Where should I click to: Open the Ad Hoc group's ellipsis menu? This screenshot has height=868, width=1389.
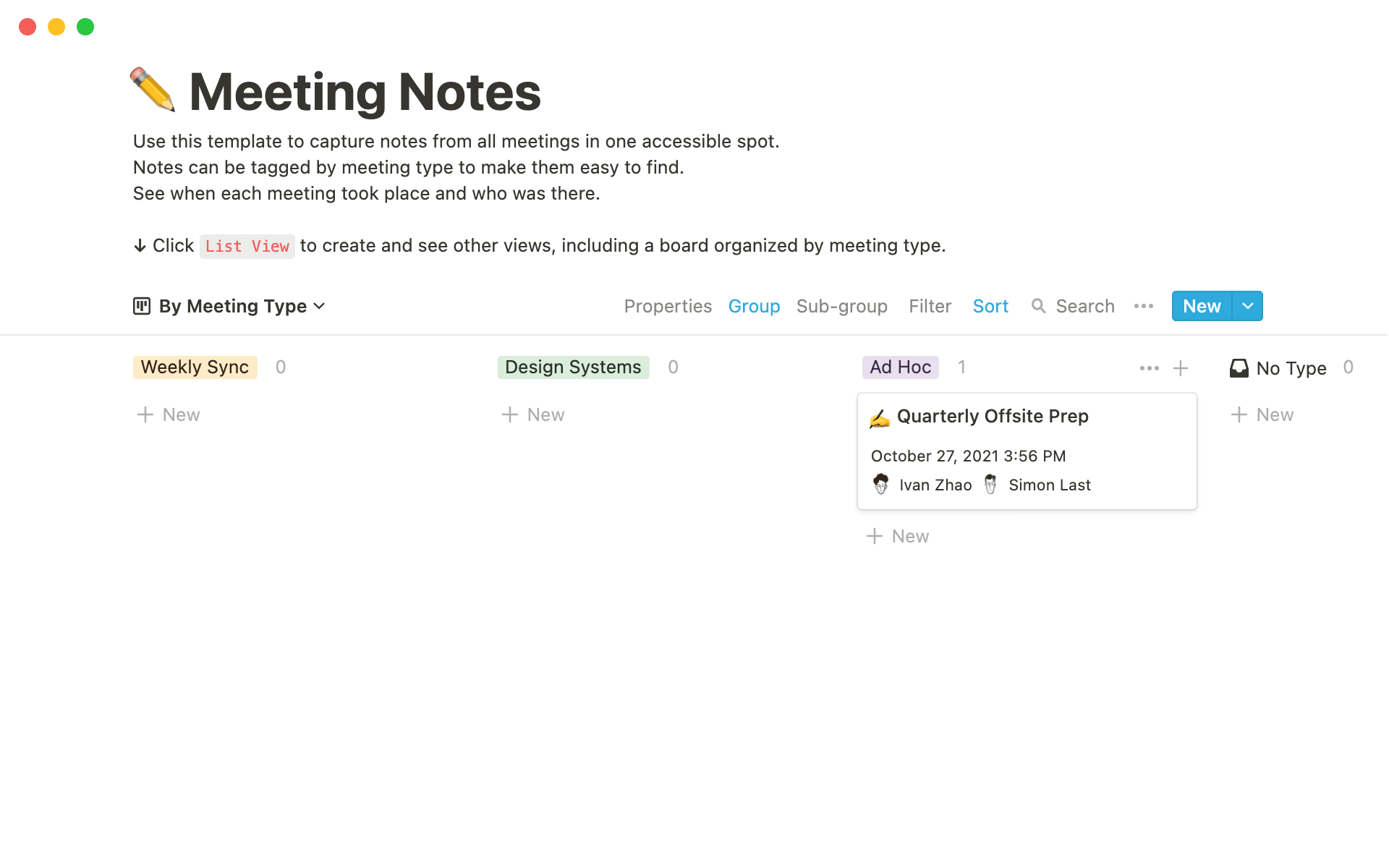pyautogui.click(x=1149, y=367)
